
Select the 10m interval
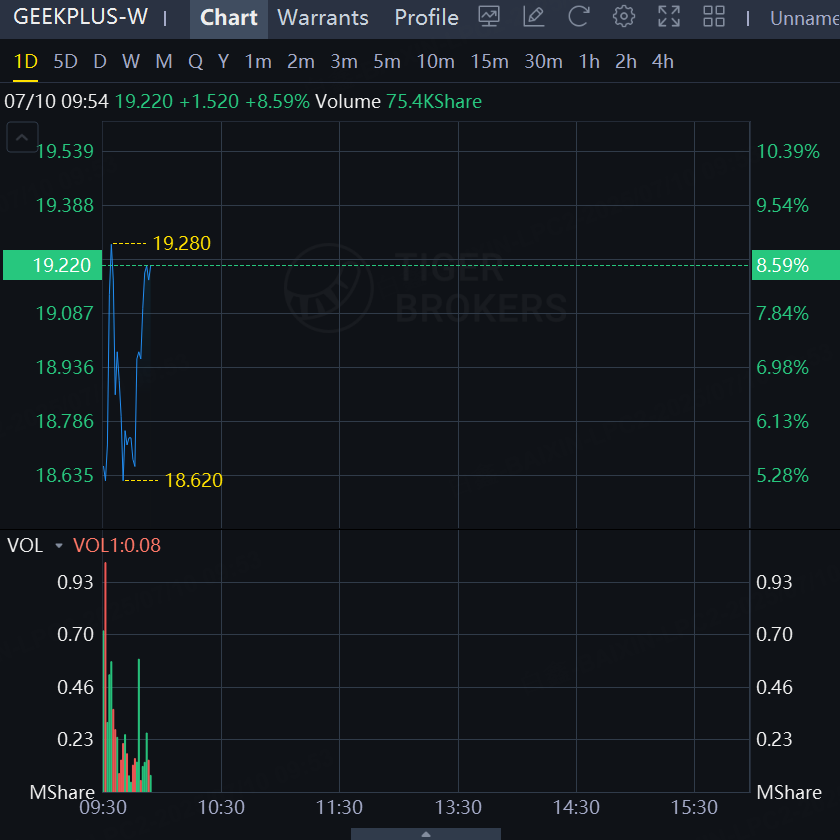click(436, 62)
